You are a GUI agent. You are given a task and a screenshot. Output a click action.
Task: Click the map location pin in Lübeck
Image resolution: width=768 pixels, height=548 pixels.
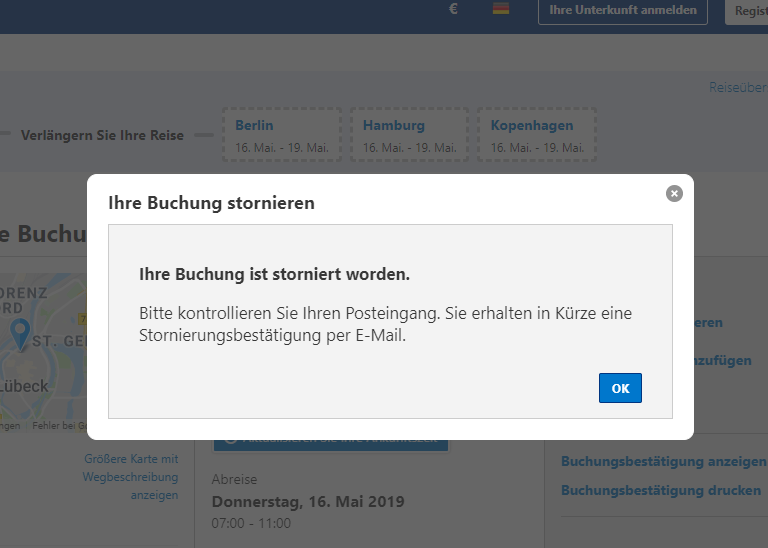click(x=20, y=334)
